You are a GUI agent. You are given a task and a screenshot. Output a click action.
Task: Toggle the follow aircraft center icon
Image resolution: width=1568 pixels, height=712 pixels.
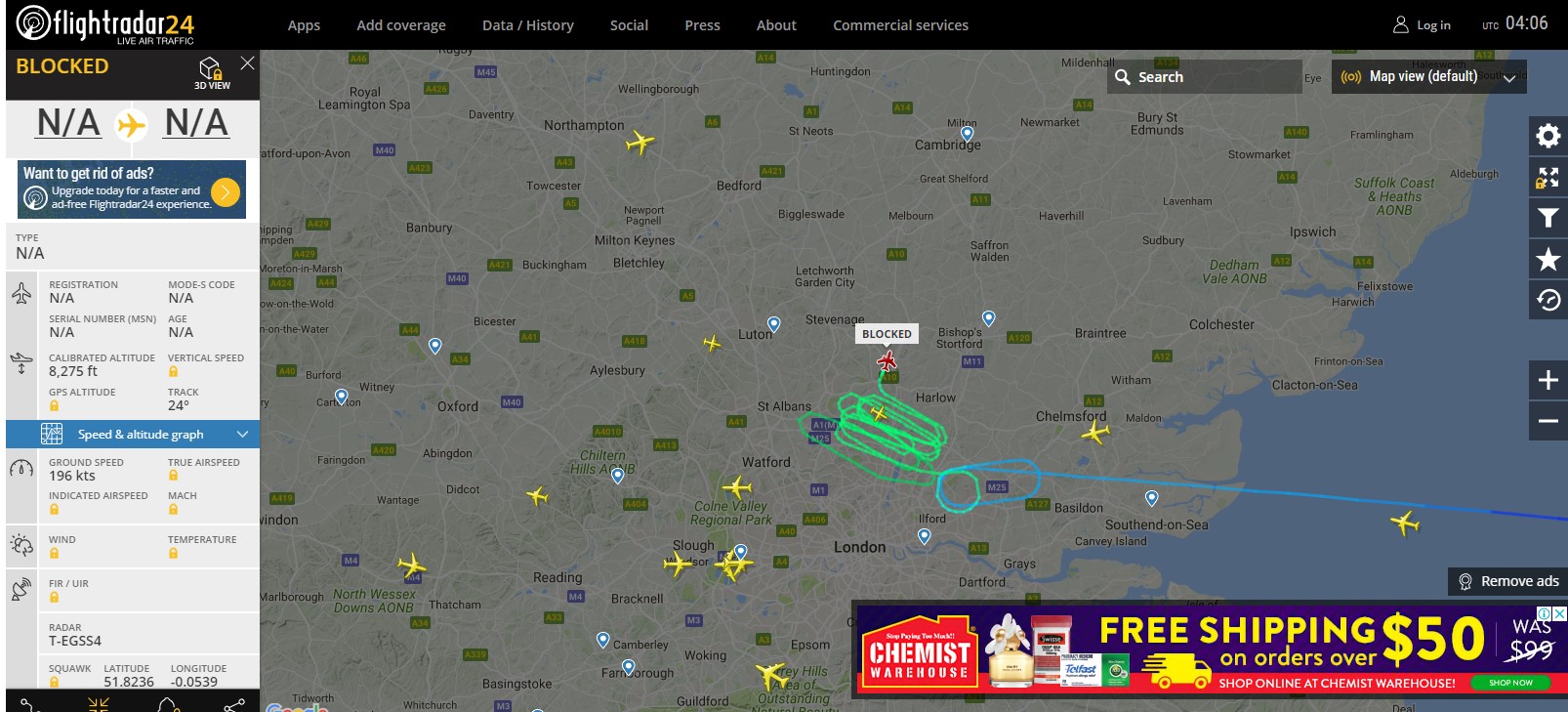tap(99, 703)
